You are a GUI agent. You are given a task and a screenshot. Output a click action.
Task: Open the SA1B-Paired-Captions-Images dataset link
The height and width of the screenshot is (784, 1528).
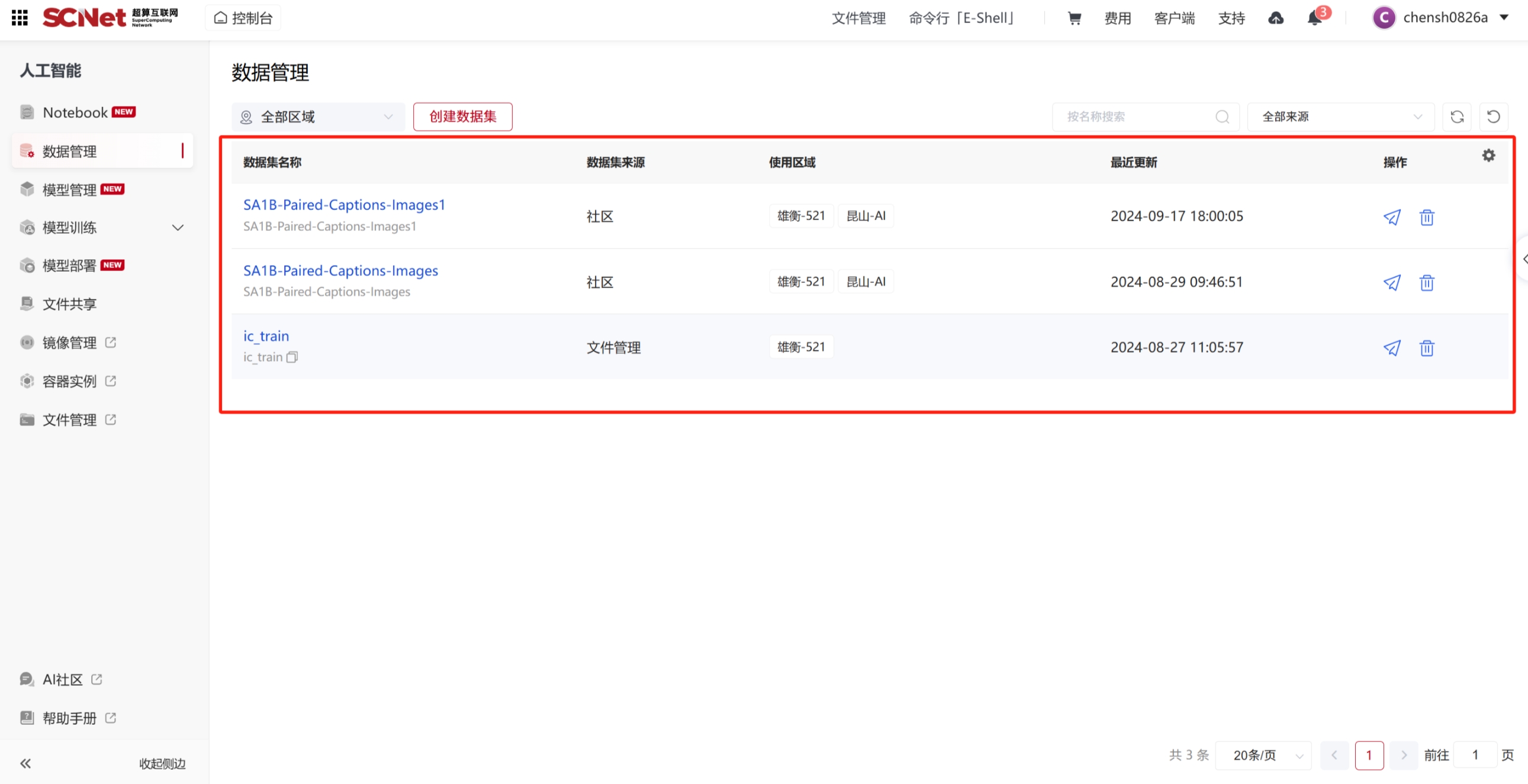340,271
